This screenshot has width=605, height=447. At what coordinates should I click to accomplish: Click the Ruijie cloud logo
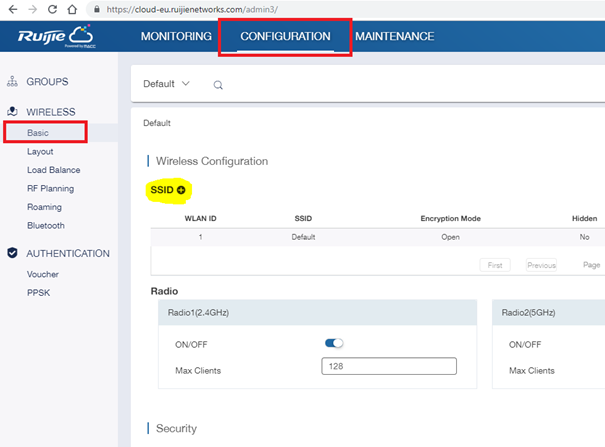(55, 37)
